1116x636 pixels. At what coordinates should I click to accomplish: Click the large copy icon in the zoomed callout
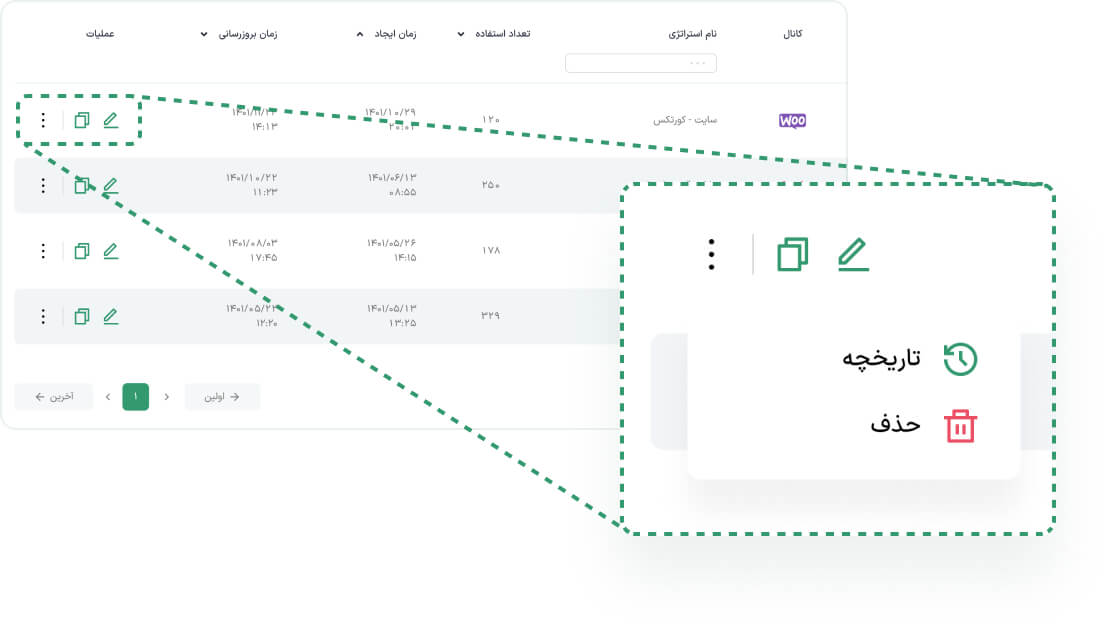(x=792, y=255)
